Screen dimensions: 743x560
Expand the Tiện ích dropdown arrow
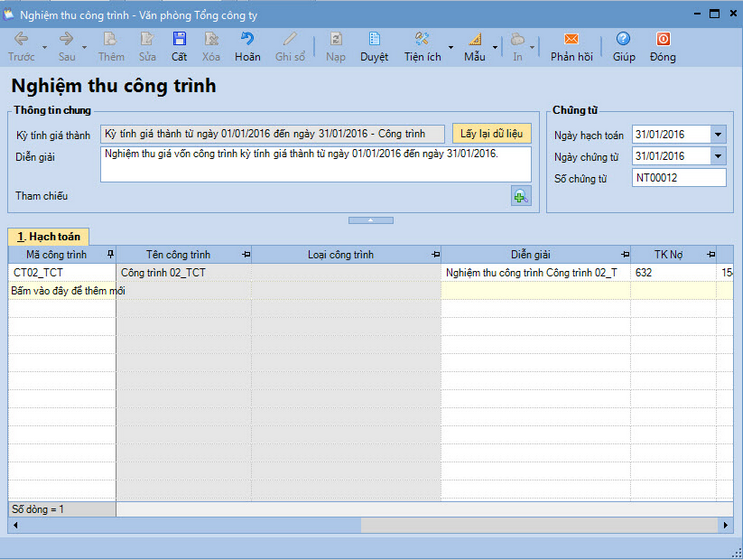pos(451,47)
